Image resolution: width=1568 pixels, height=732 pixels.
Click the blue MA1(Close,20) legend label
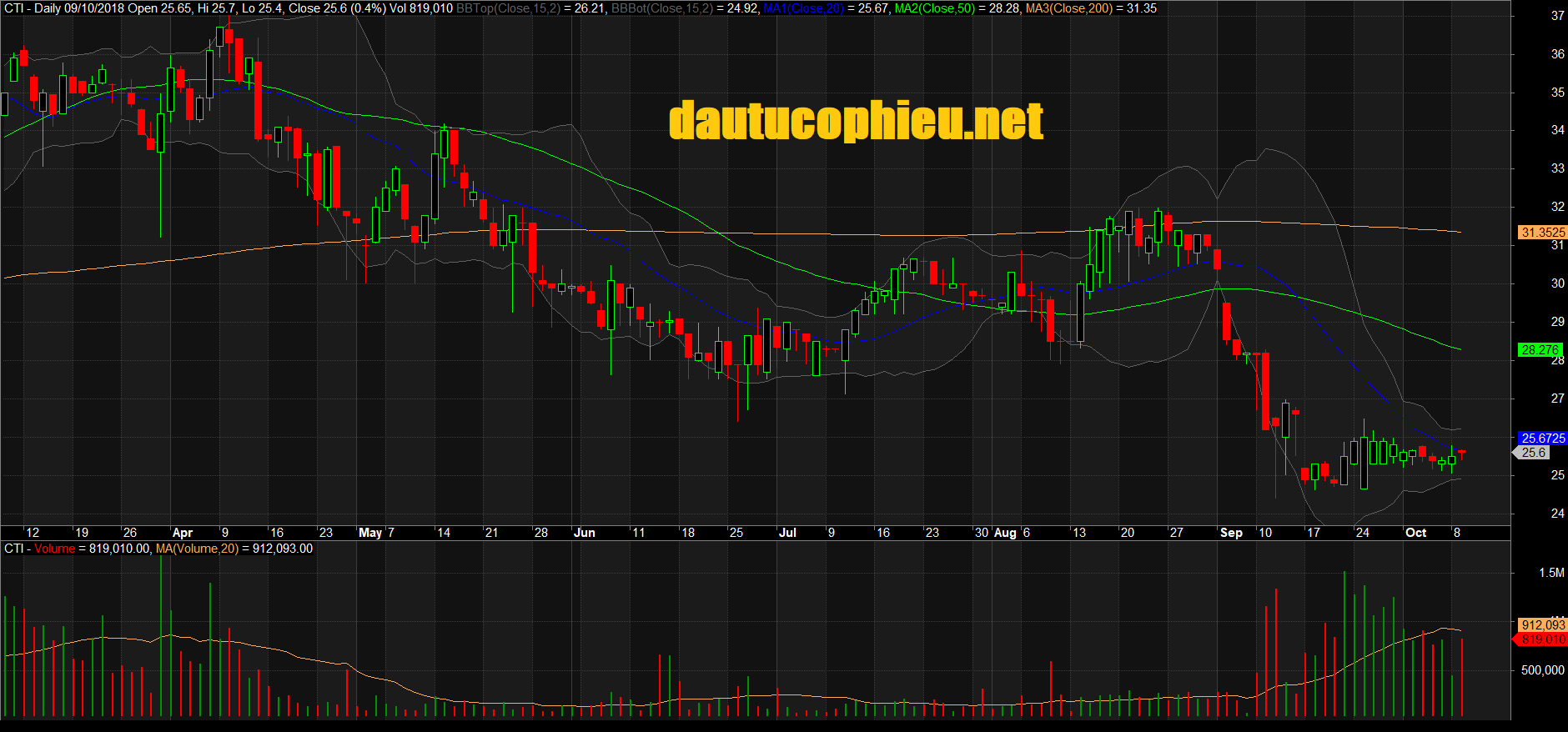(803, 8)
